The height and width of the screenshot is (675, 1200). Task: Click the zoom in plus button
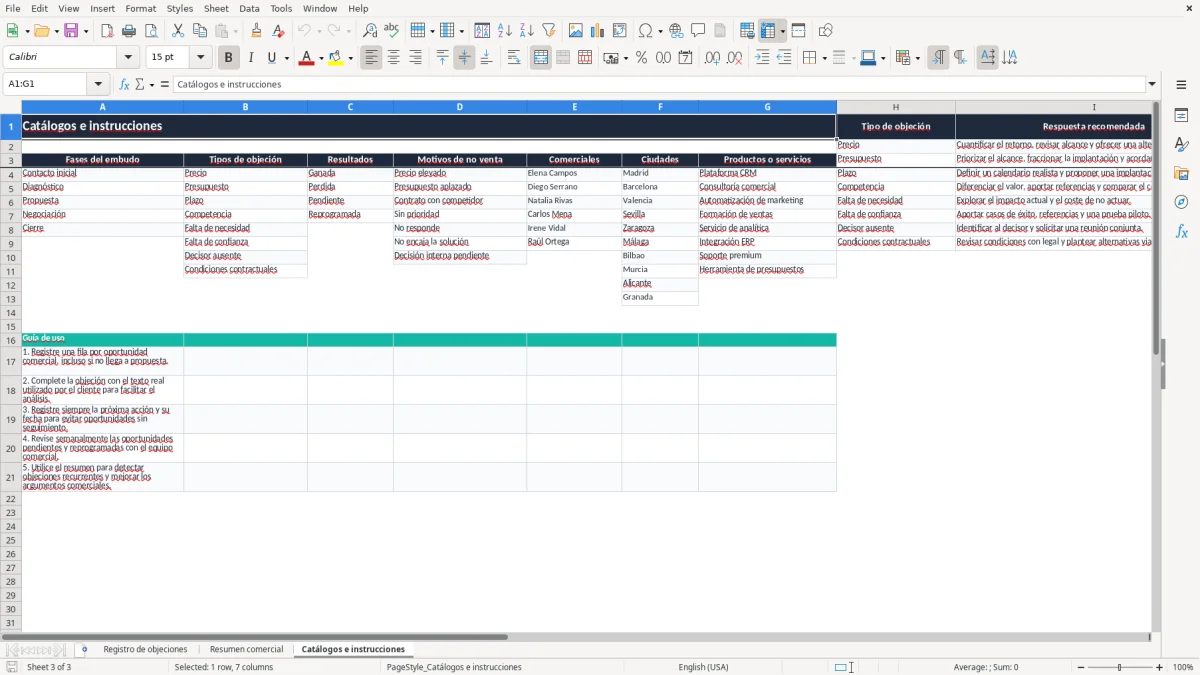pos(1160,667)
